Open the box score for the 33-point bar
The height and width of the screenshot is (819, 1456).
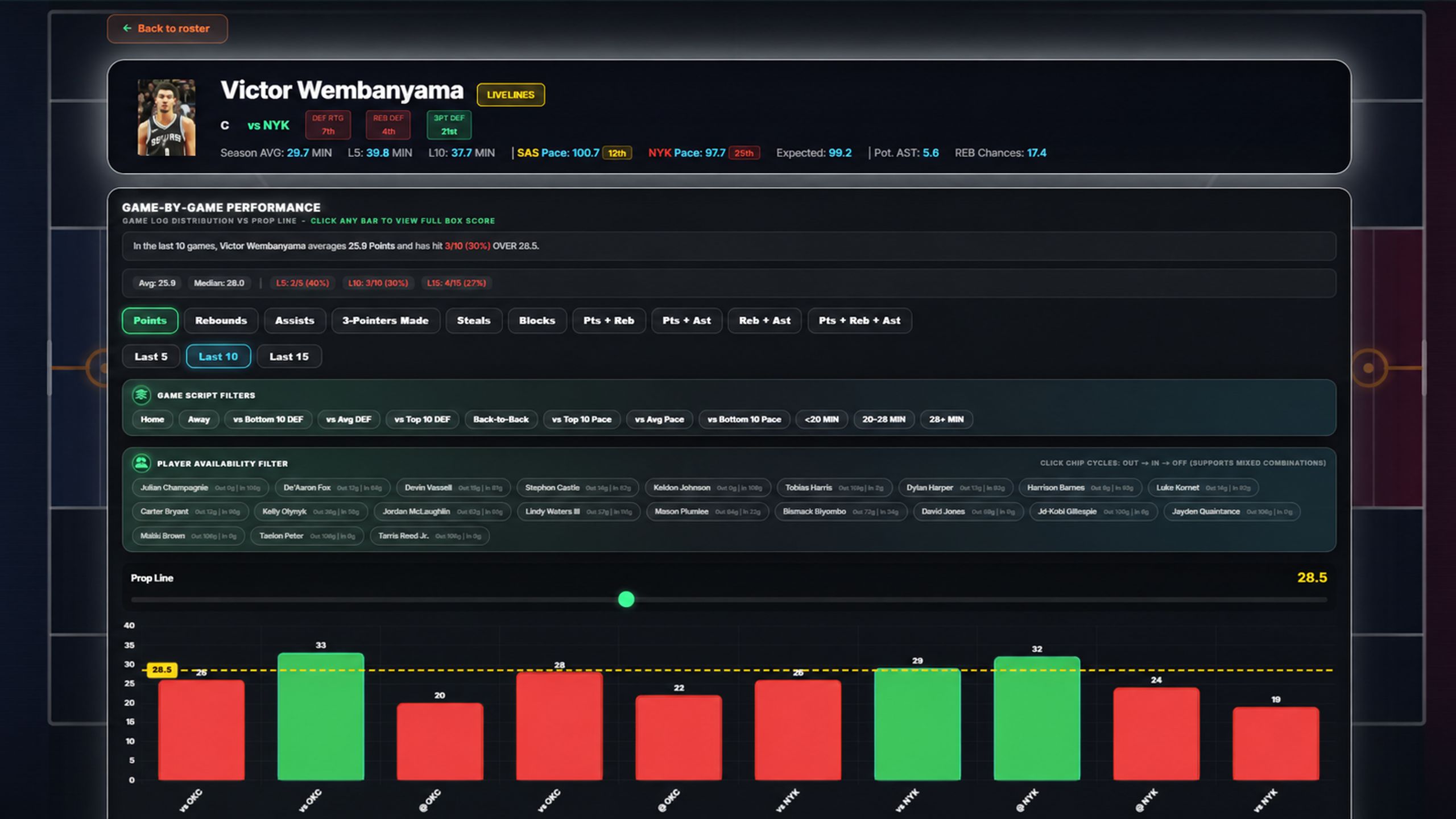point(321,717)
